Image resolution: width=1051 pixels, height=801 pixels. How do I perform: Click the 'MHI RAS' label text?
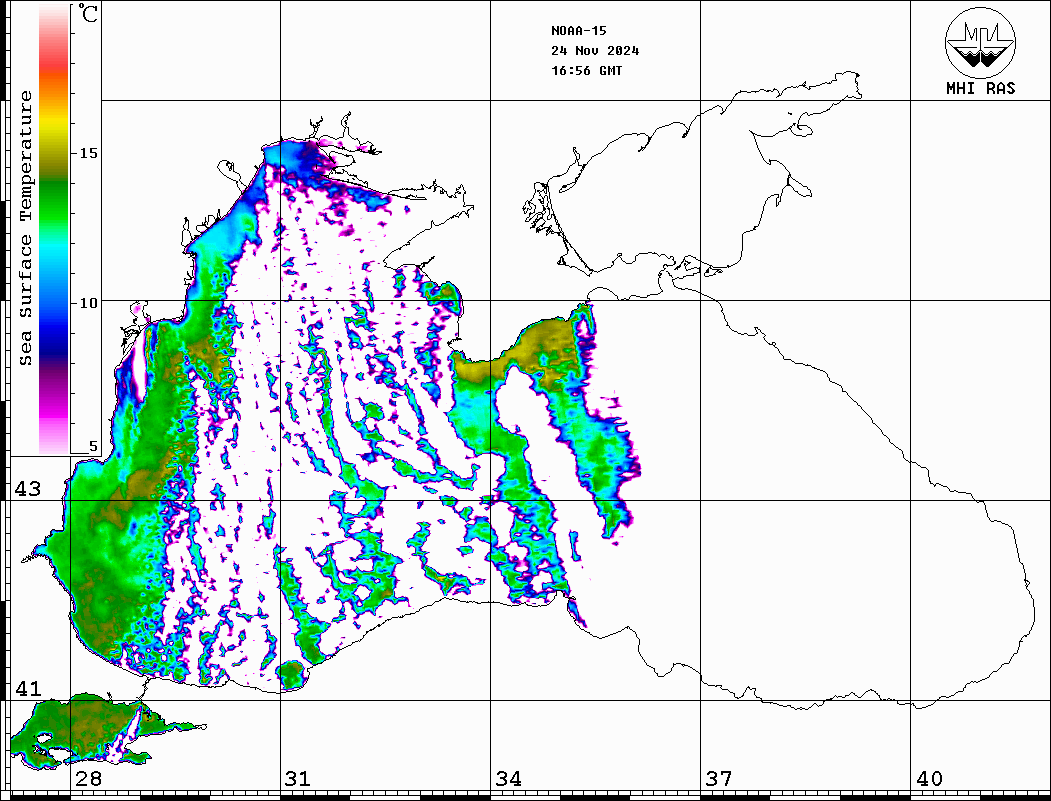(980, 88)
